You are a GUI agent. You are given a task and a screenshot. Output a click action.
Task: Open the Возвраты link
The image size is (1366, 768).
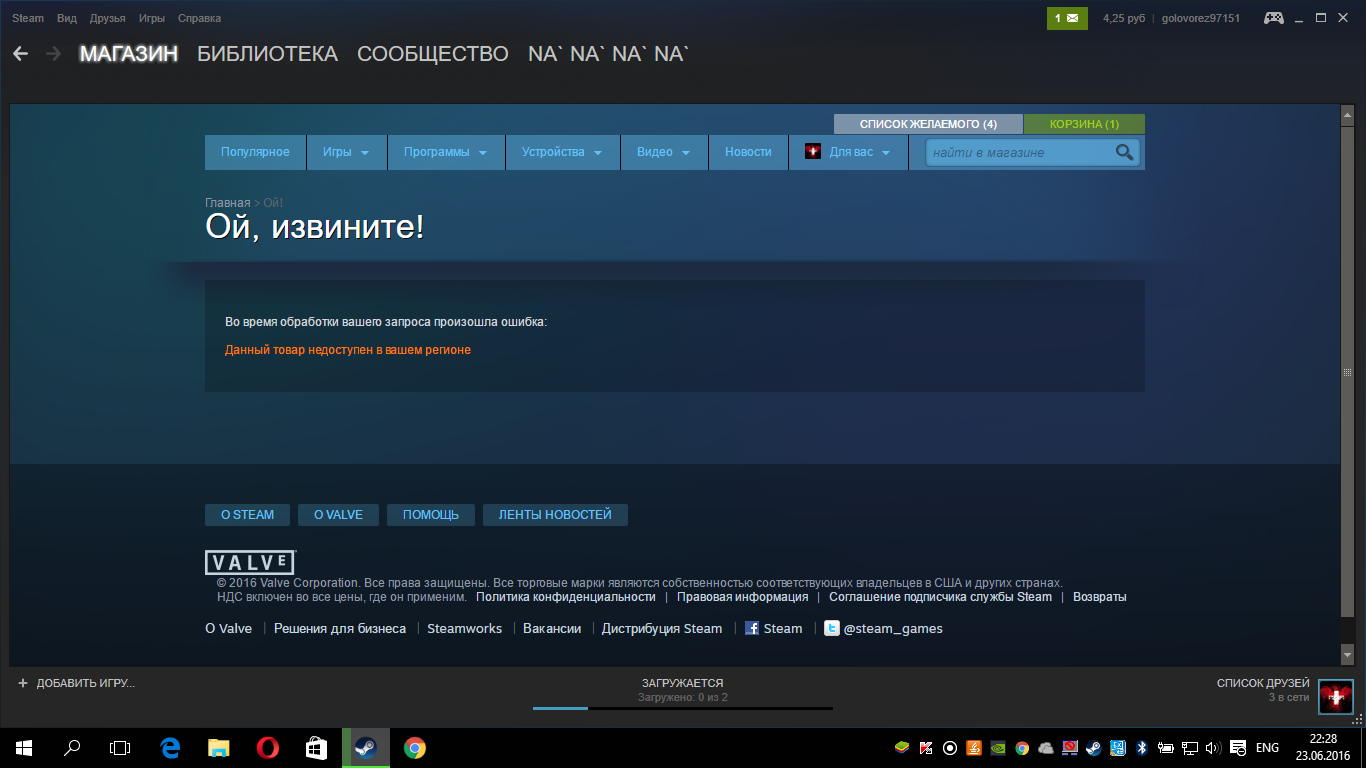click(x=1099, y=597)
